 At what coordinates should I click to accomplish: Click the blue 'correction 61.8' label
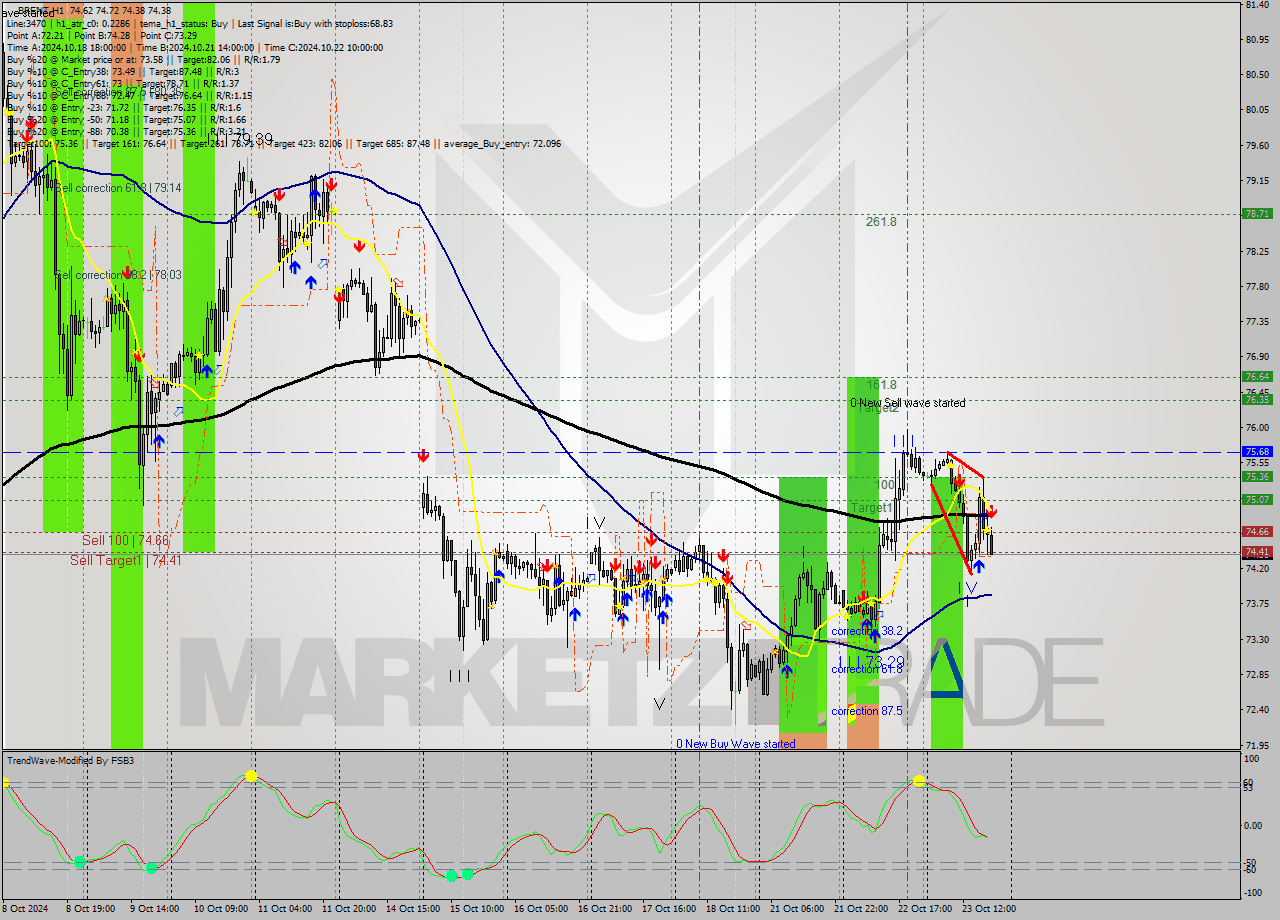(867, 669)
